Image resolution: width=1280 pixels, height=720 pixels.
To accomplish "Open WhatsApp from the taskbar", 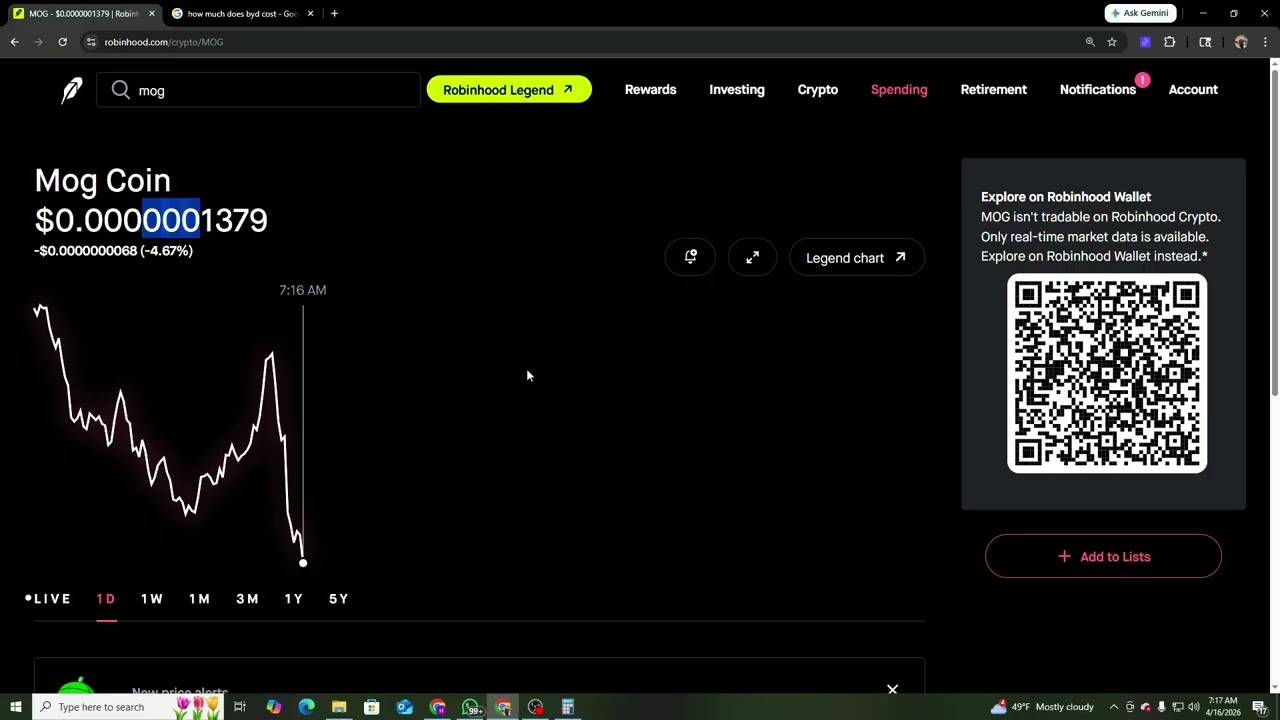I will click(470, 707).
